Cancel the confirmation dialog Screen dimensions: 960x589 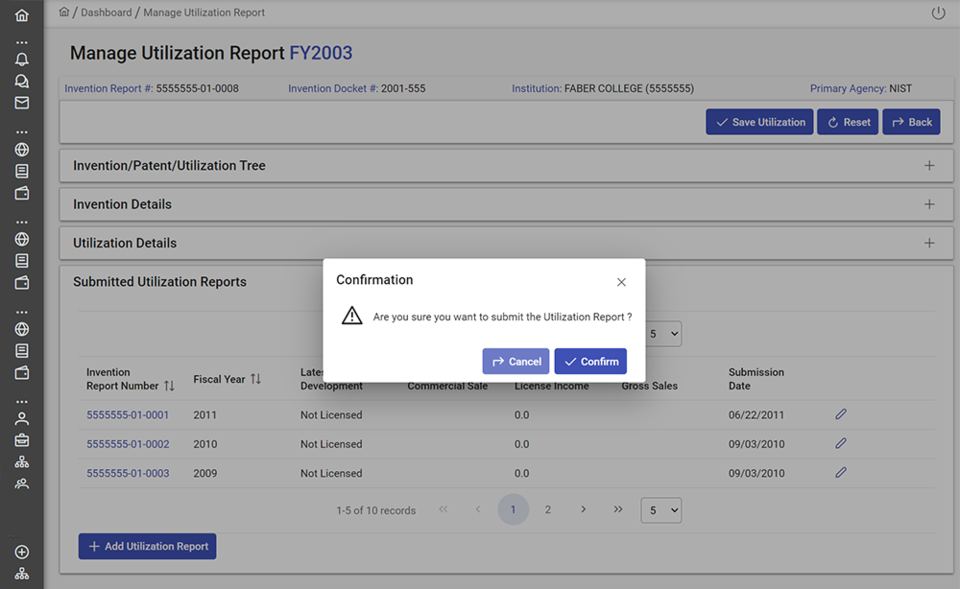pyautogui.click(x=515, y=361)
